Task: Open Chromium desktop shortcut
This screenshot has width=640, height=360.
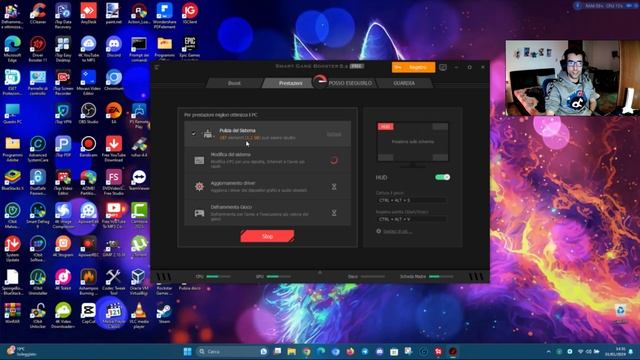Action: pos(113,80)
